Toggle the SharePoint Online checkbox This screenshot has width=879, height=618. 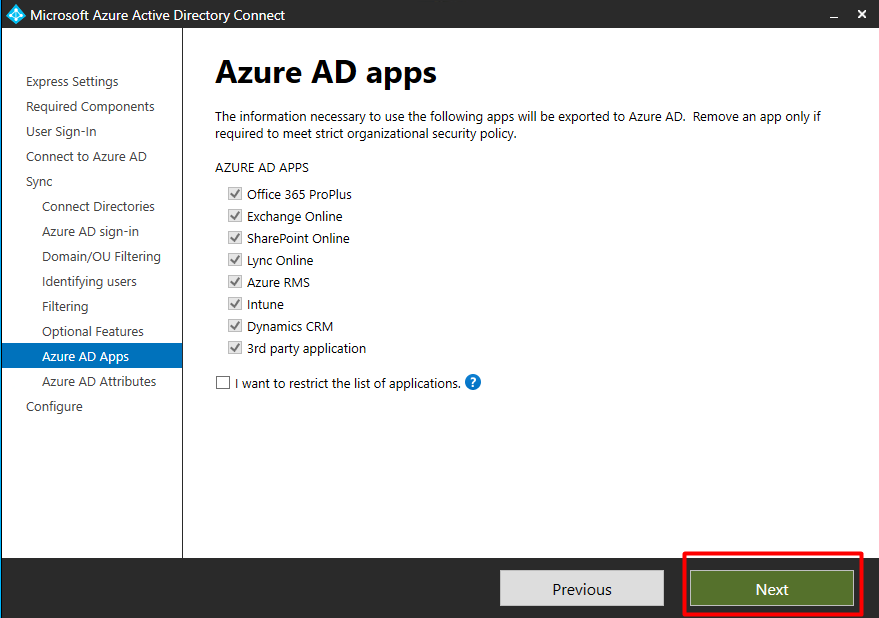tap(235, 238)
